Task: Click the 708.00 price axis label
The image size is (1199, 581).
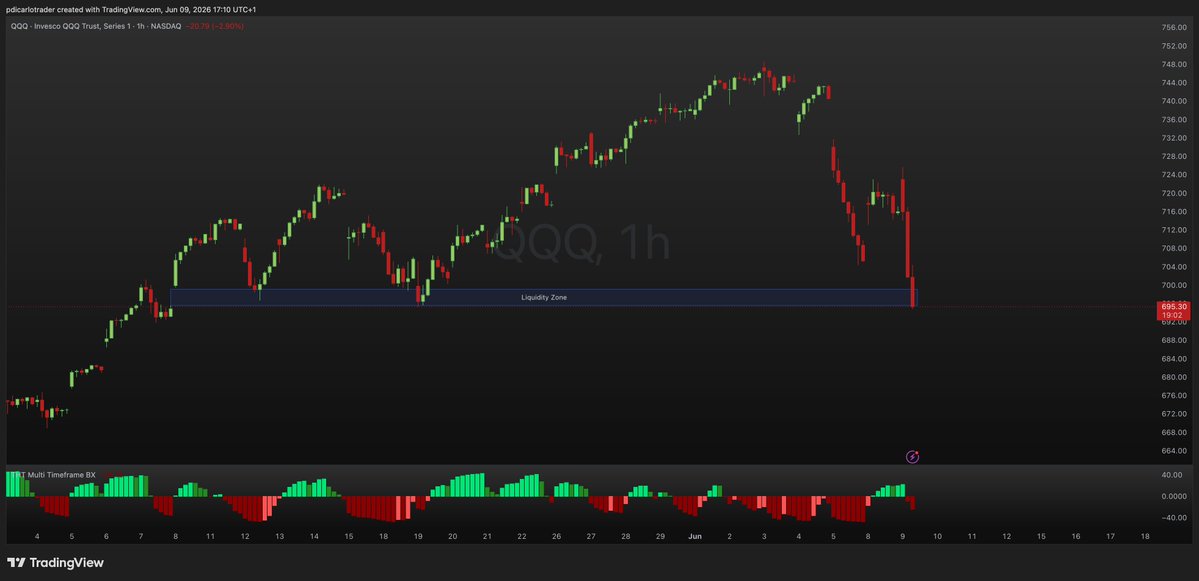Action: click(1173, 248)
